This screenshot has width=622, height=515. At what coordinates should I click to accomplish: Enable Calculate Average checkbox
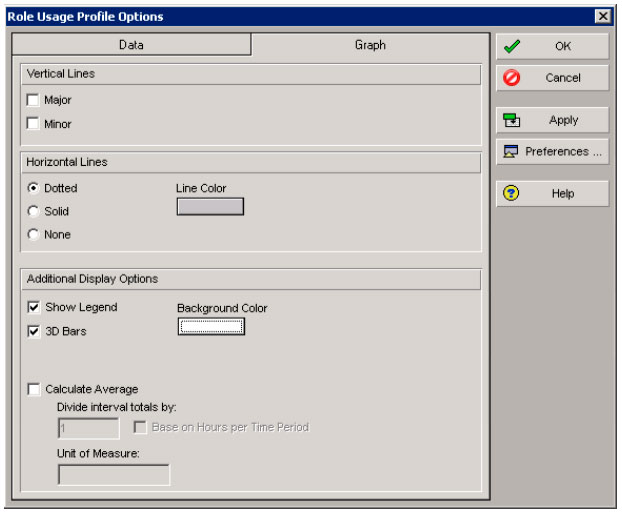(34, 389)
